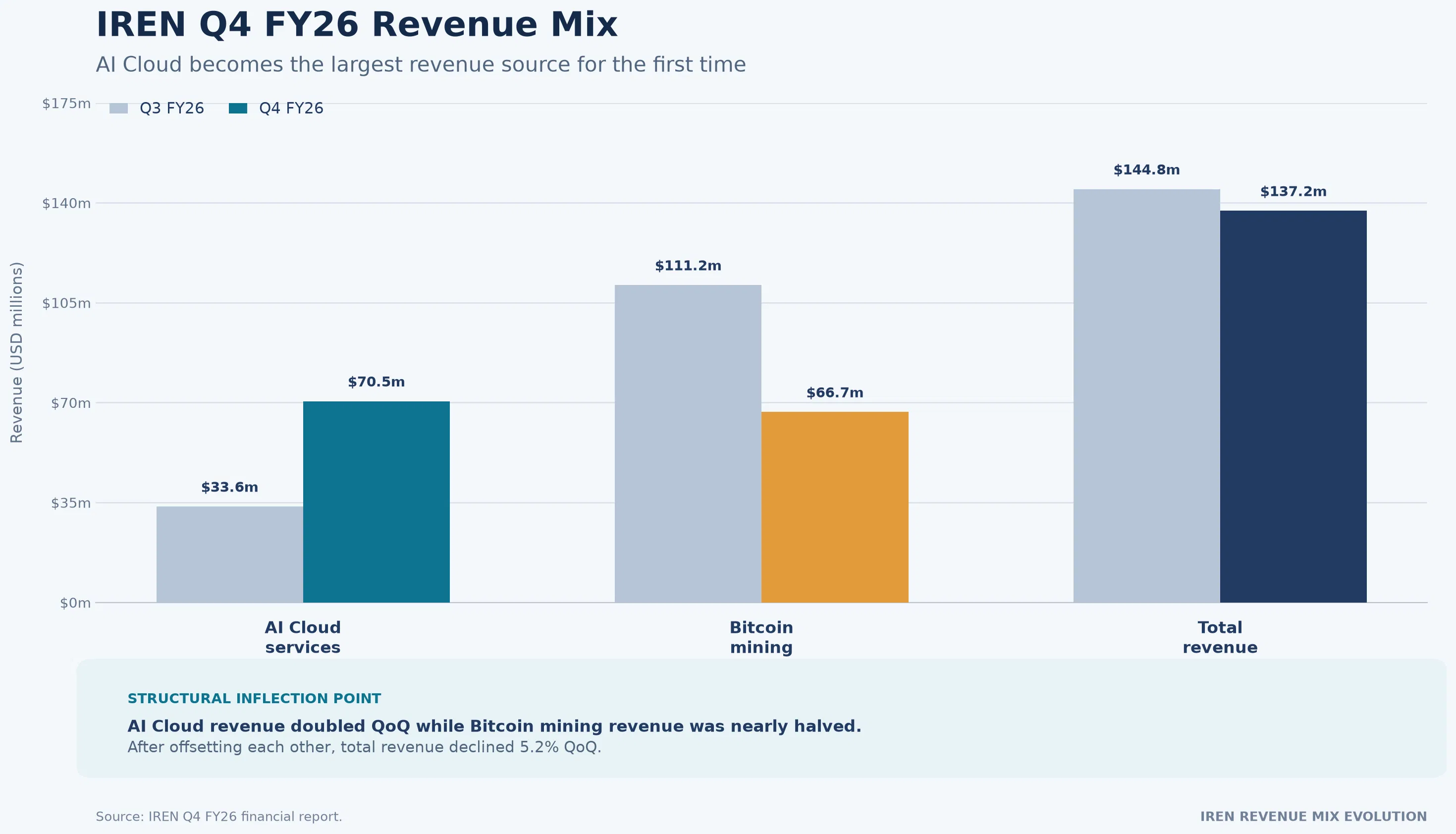Screen dimensions: 1456x834
Task: Select the gray Bitcoin mining Q3 bar
Action: (688, 444)
